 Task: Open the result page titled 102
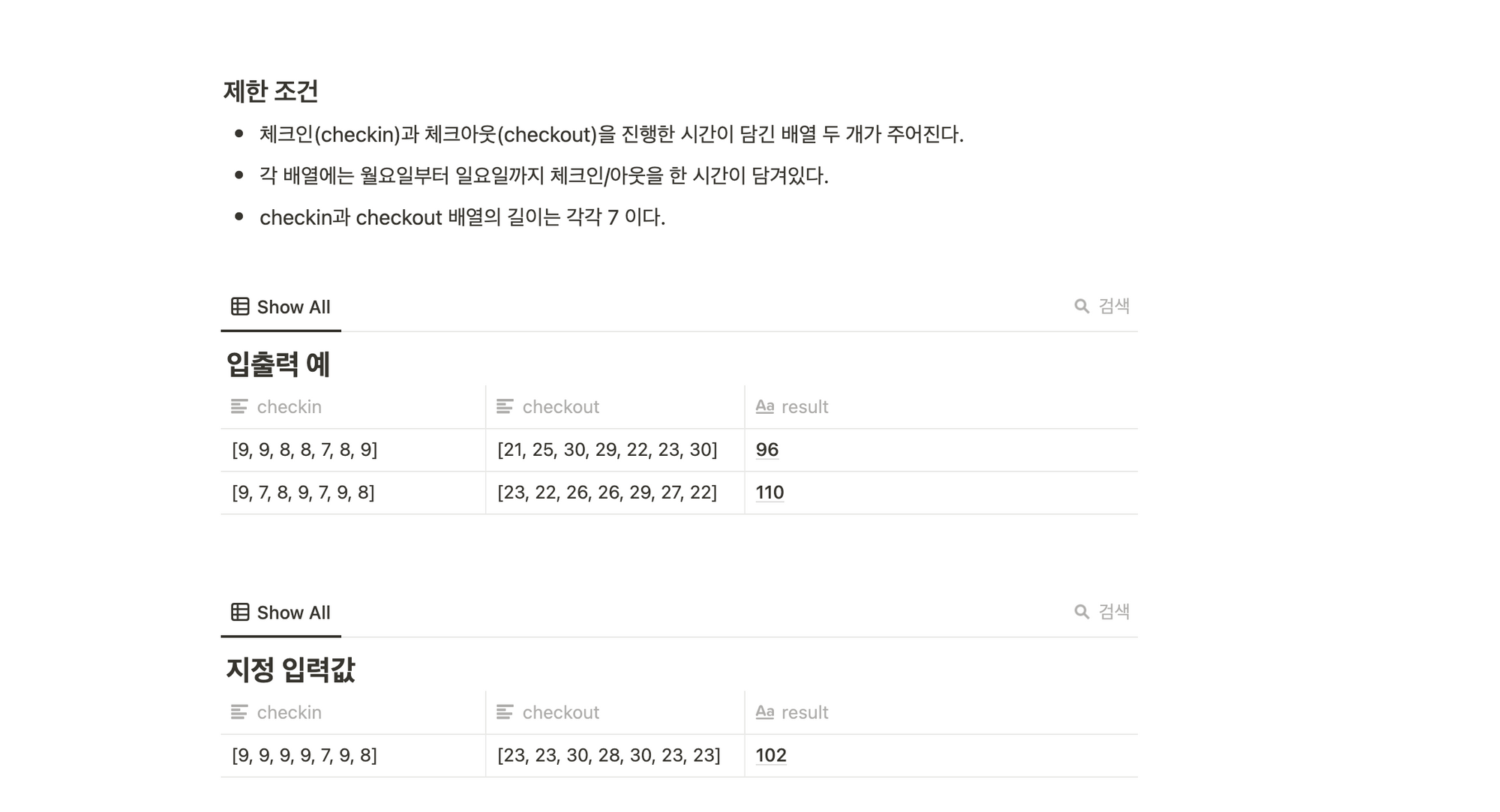click(771, 755)
